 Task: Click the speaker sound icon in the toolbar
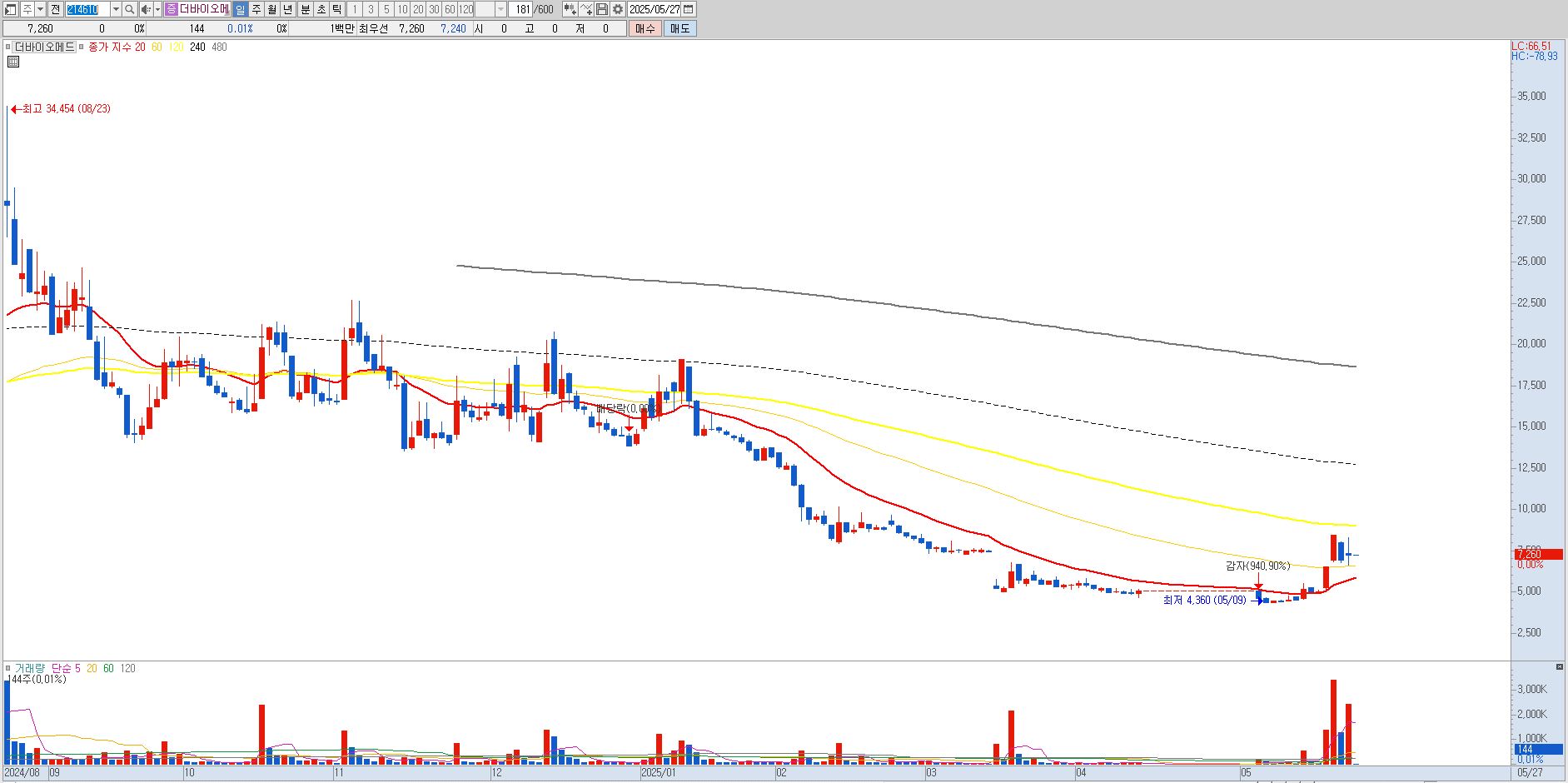pyautogui.click(x=146, y=9)
